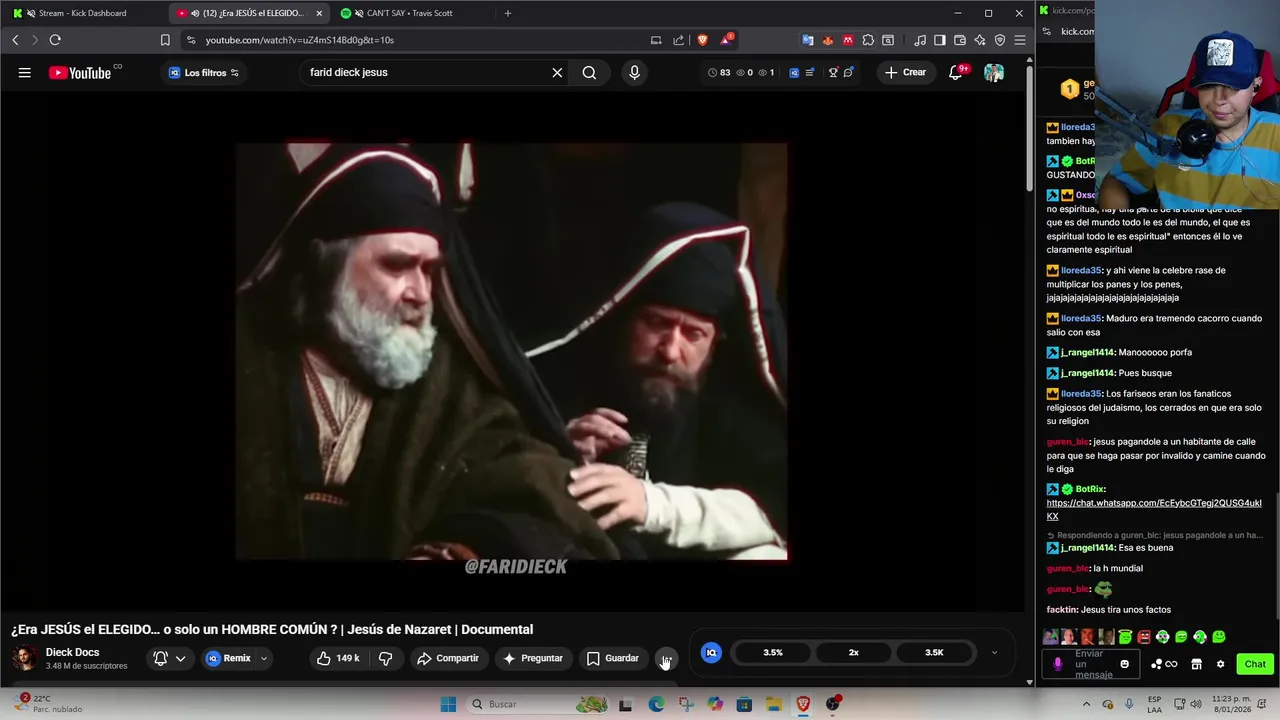This screenshot has width=1280, height=720.
Task: Start voice search with the microphone
Action: pos(634,72)
